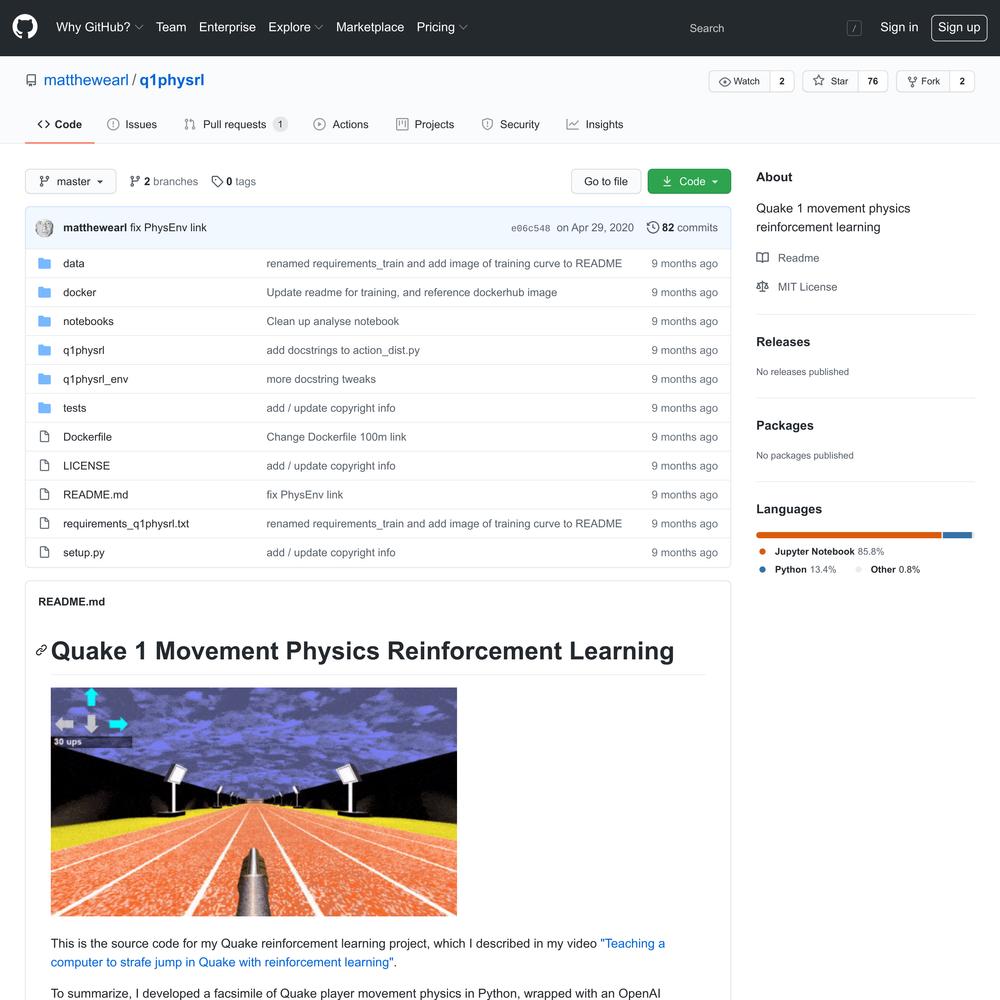
Task: Click the star icon on Star button
Action: pyautogui.click(x=818, y=80)
